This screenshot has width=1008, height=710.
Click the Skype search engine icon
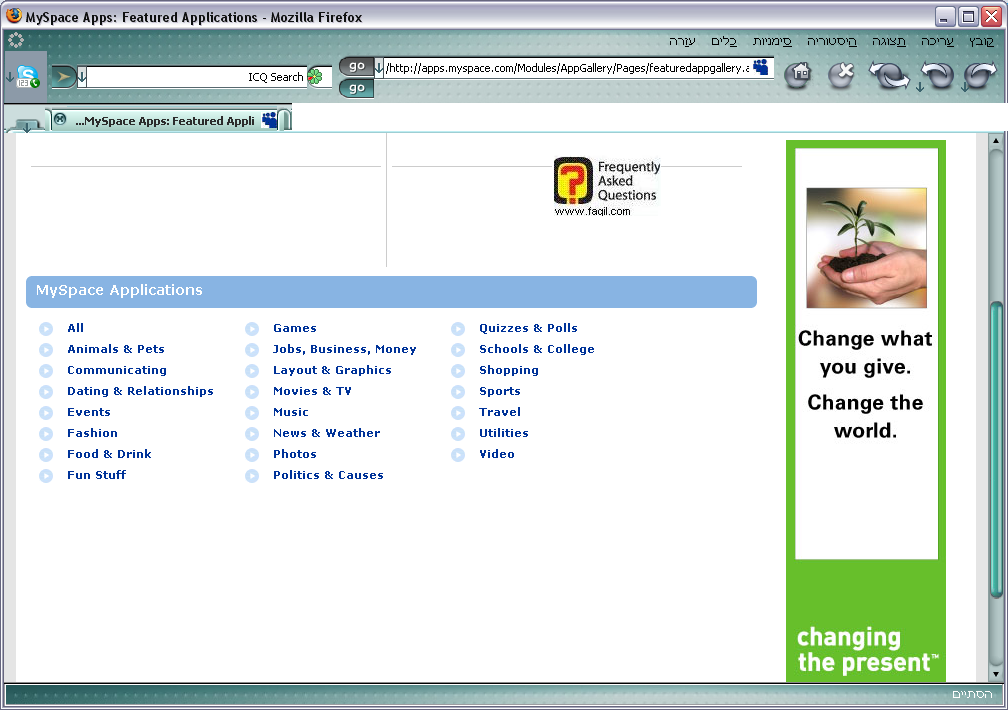pos(27,77)
